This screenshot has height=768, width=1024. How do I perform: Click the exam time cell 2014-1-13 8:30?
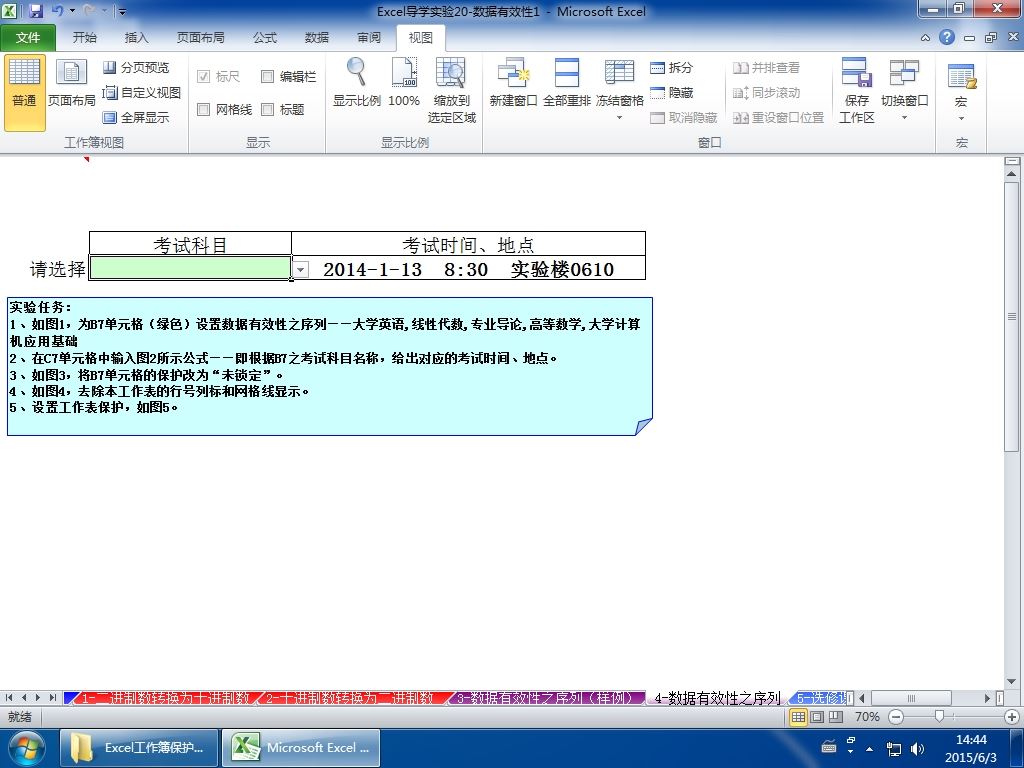(468, 268)
